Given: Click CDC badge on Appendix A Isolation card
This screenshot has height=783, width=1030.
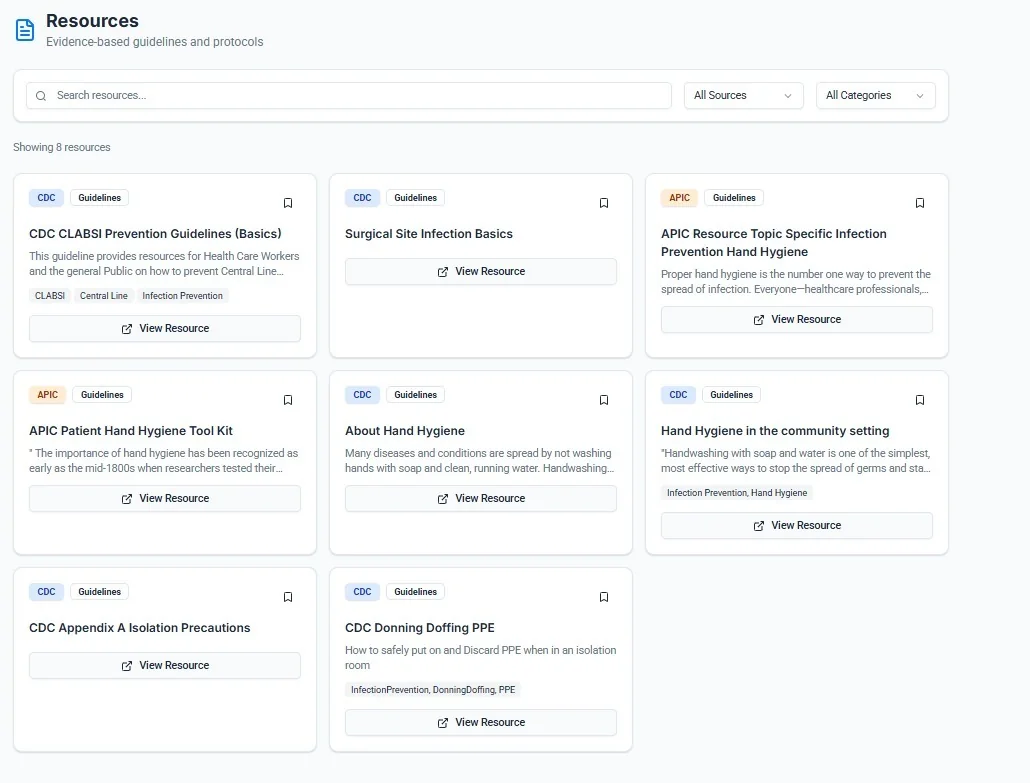Looking at the screenshot, I should pos(47,592).
